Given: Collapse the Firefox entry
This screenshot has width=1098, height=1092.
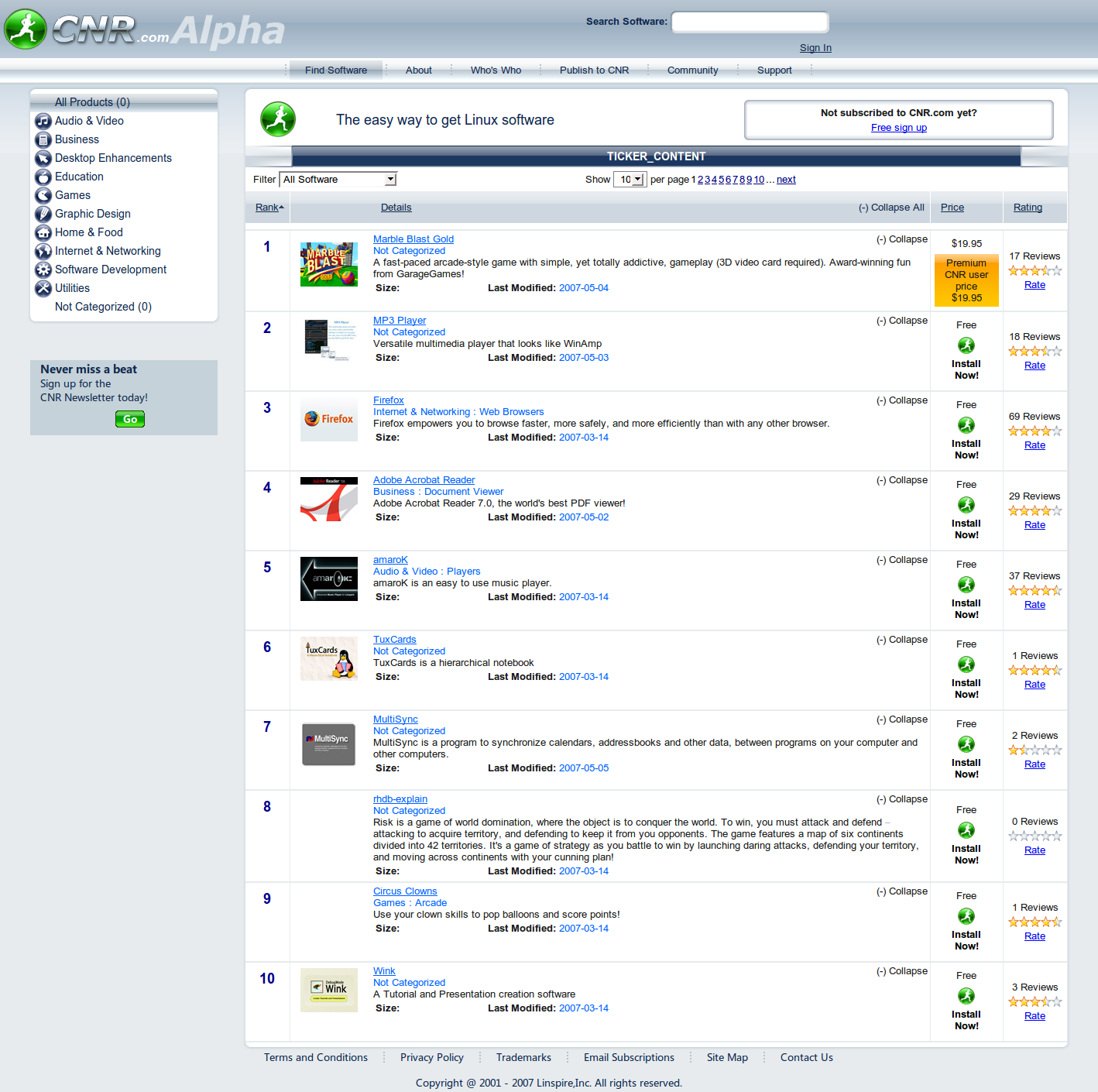Looking at the screenshot, I should point(902,400).
